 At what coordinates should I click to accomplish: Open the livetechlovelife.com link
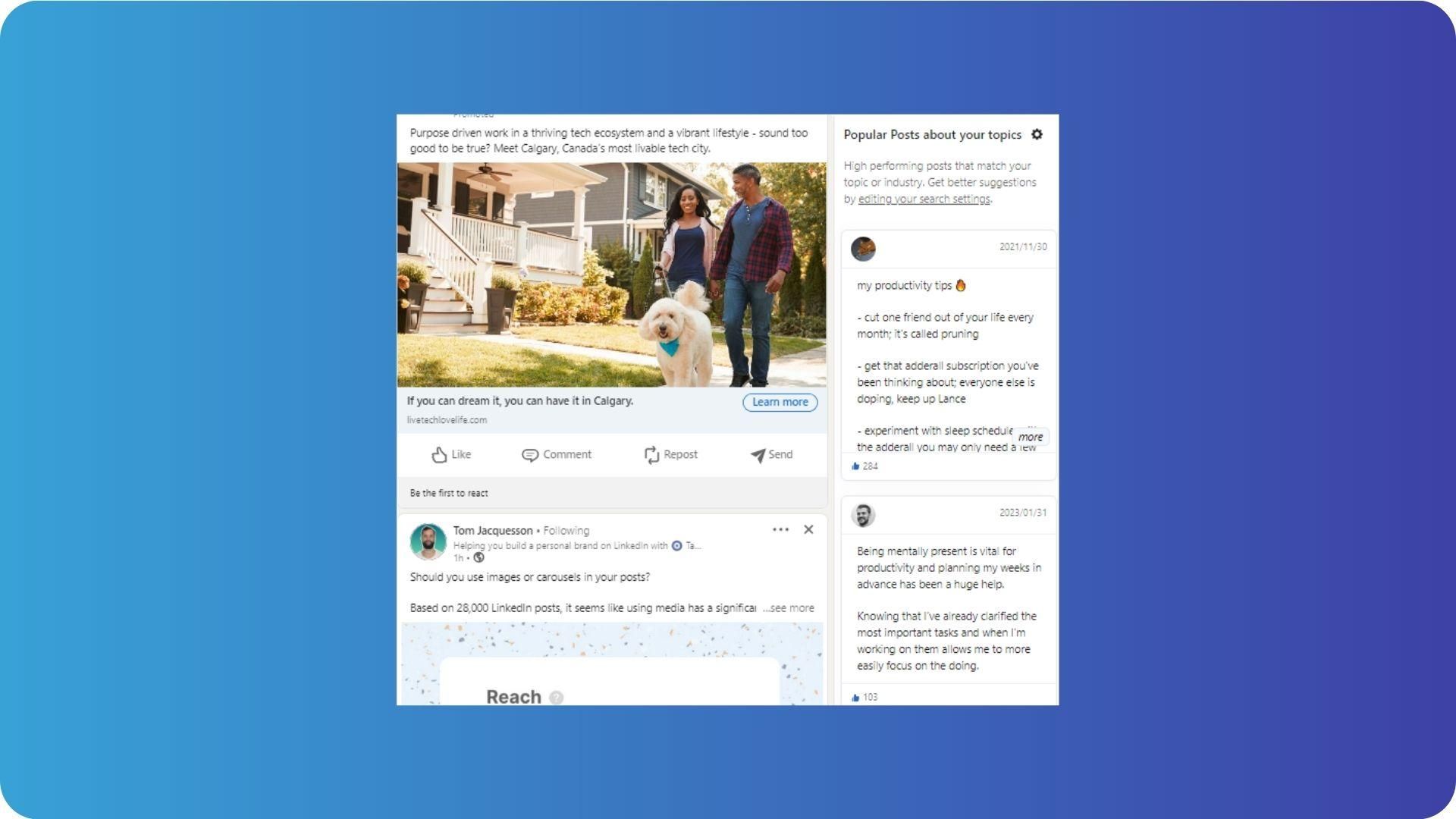coord(447,420)
